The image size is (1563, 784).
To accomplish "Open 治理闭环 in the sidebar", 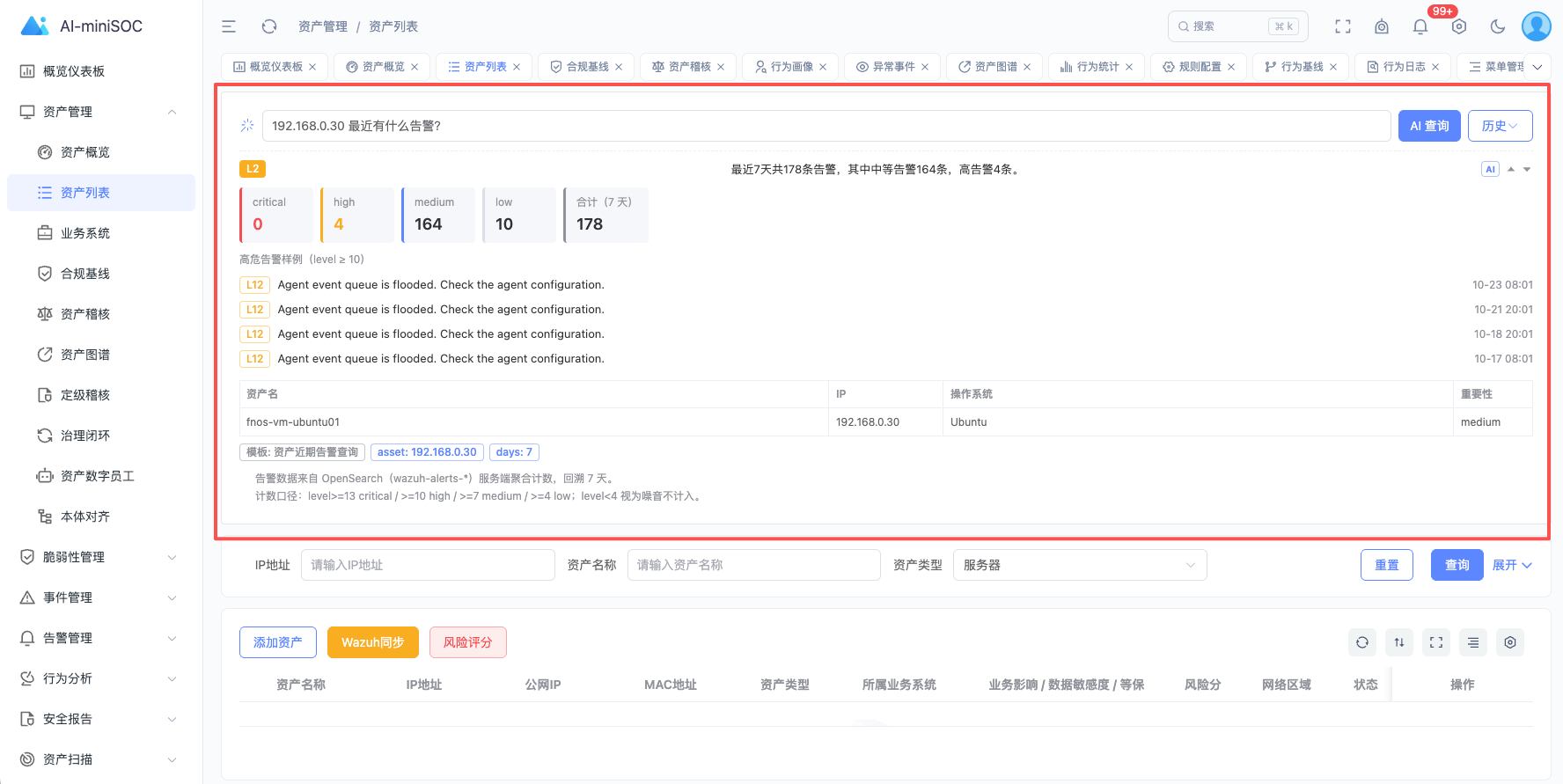I will click(101, 436).
